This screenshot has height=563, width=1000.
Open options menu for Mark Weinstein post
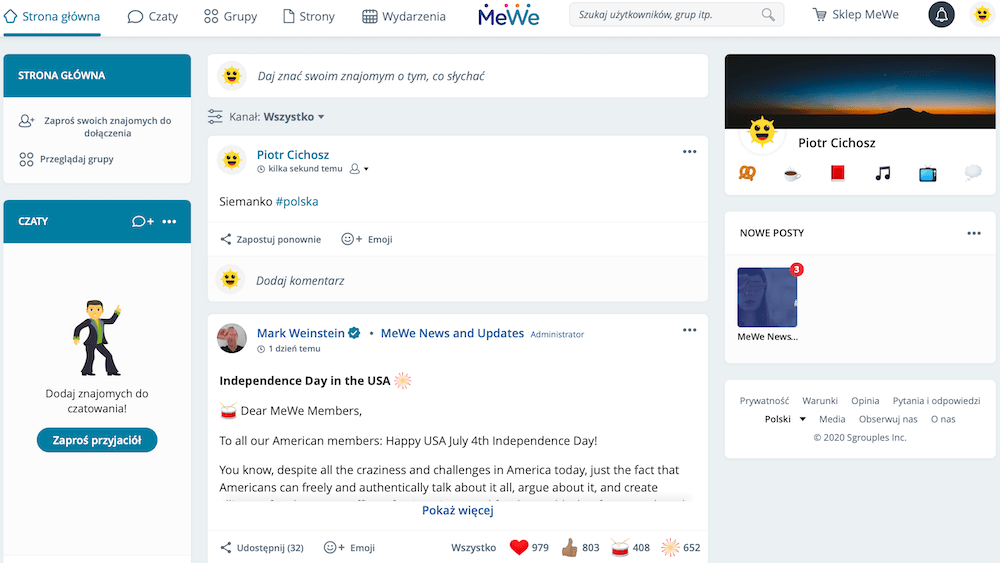(x=689, y=330)
